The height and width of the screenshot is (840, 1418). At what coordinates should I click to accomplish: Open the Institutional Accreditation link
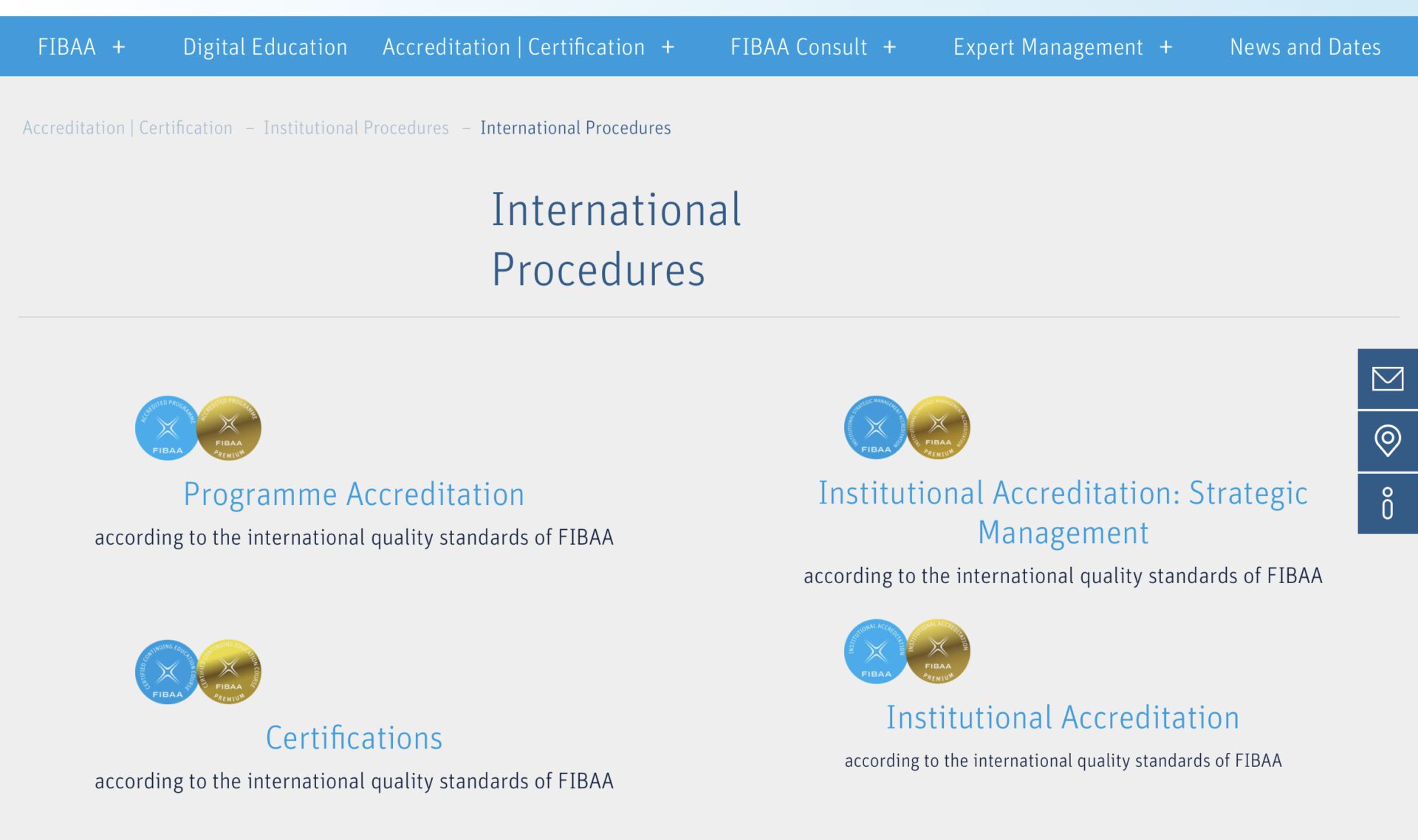coord(1063,717)
